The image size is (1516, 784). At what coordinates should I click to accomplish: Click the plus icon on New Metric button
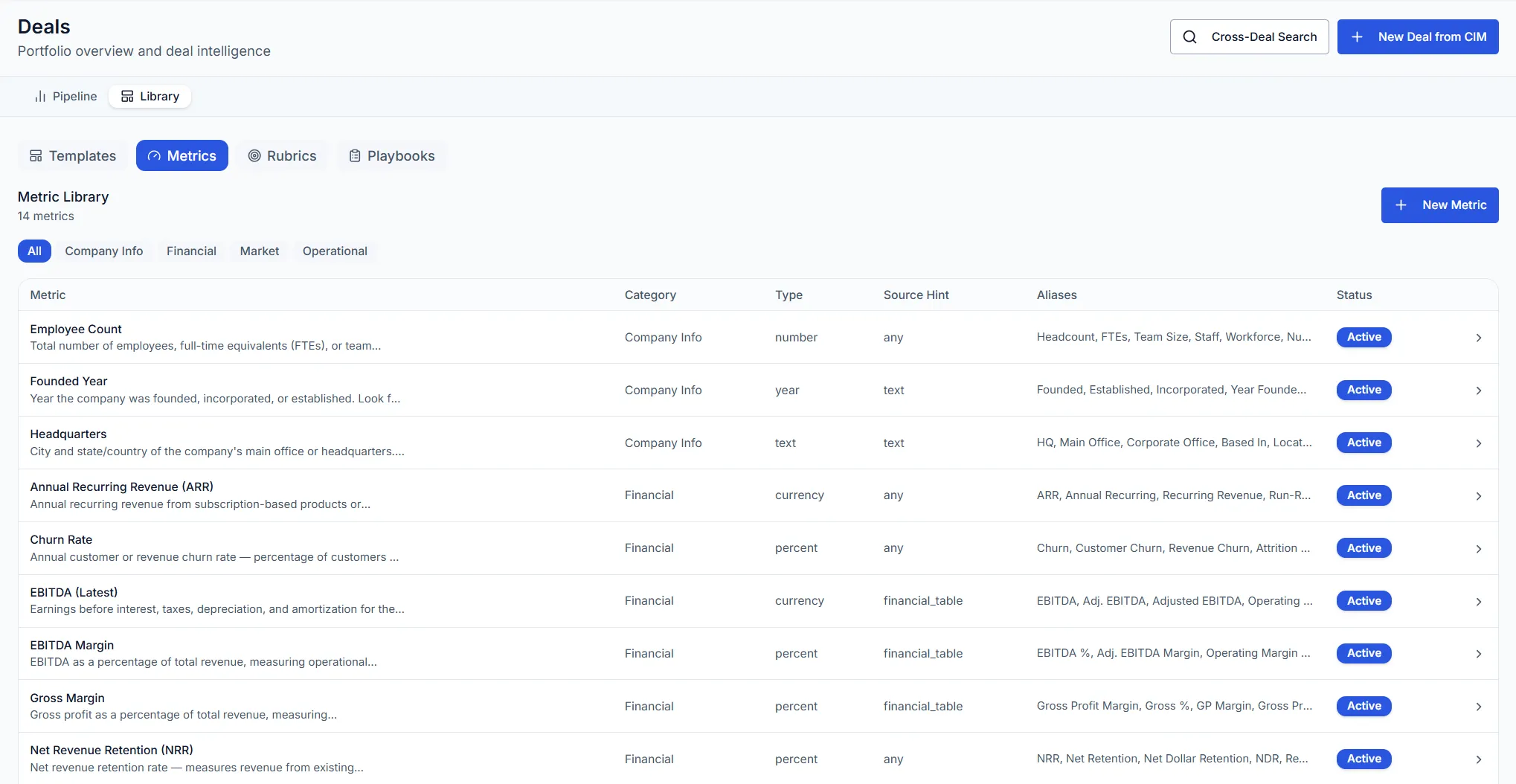click(1401, 205)
